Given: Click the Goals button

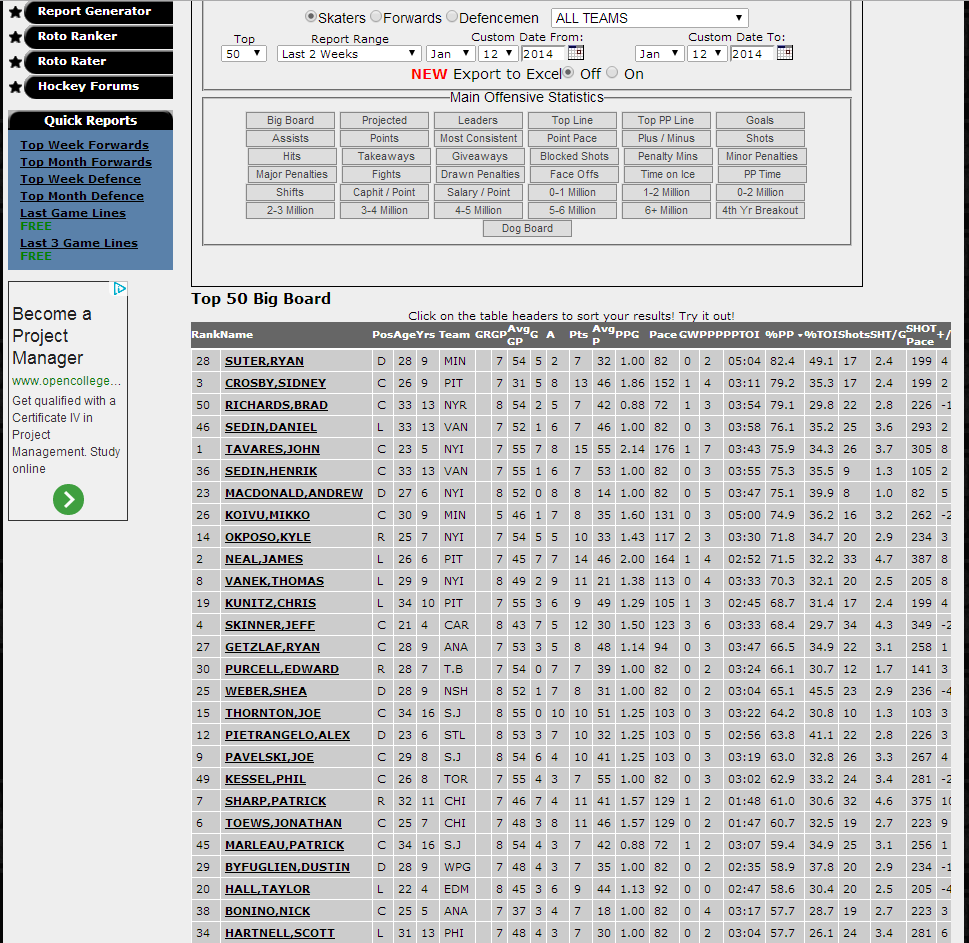Looking at the screenshot, I should click(760, 120).
